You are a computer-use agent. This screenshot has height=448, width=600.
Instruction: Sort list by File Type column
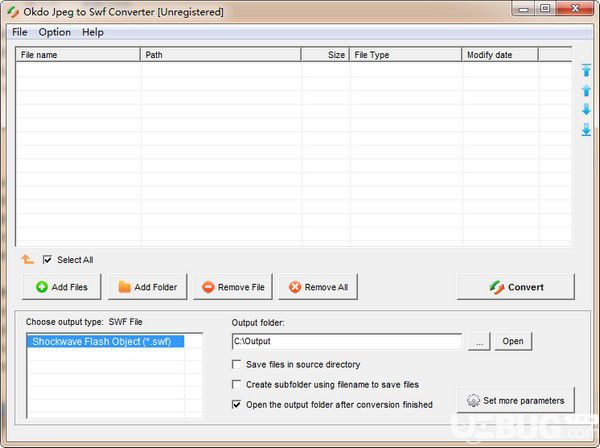pos(406,55)
